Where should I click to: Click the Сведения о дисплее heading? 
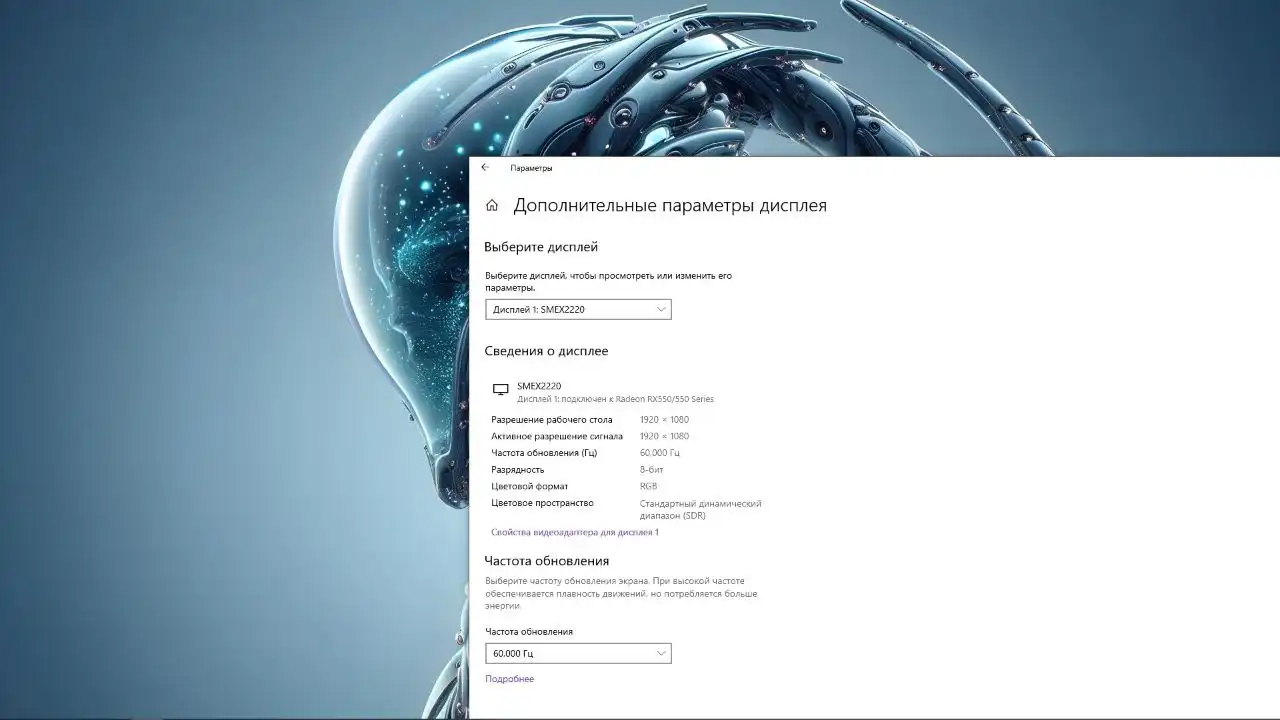coord(547,350)
